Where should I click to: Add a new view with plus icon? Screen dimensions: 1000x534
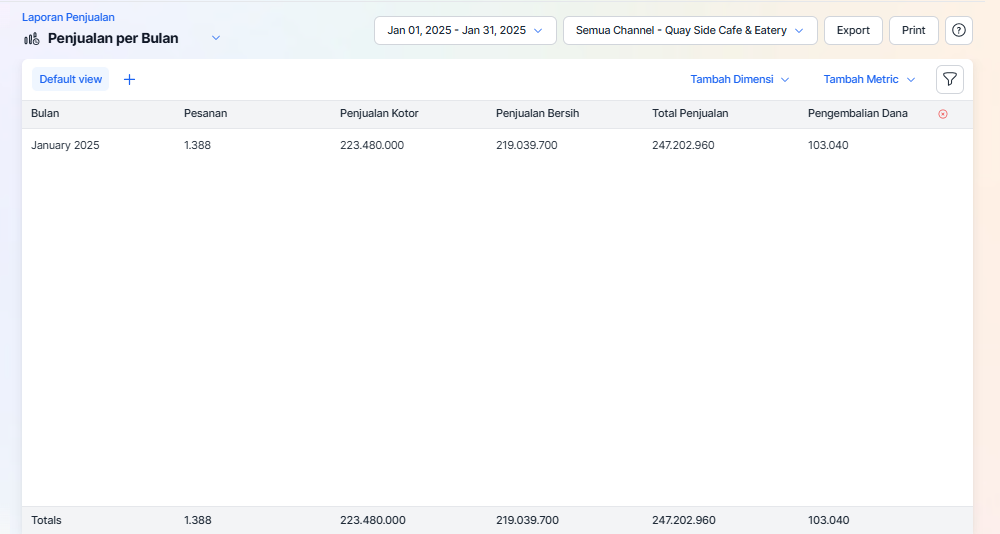click(129, 79)
